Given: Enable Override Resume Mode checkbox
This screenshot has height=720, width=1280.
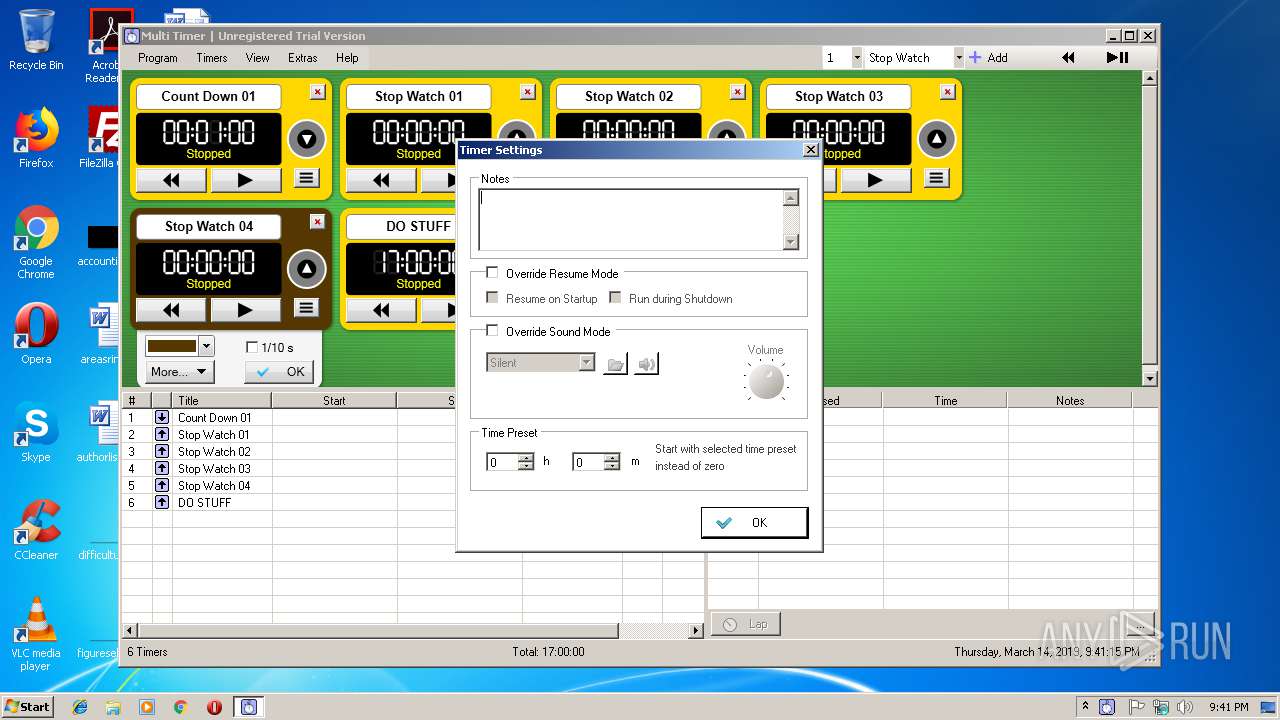Looking at the screenshot, I should pyautogui.click(x=492, y=273).
